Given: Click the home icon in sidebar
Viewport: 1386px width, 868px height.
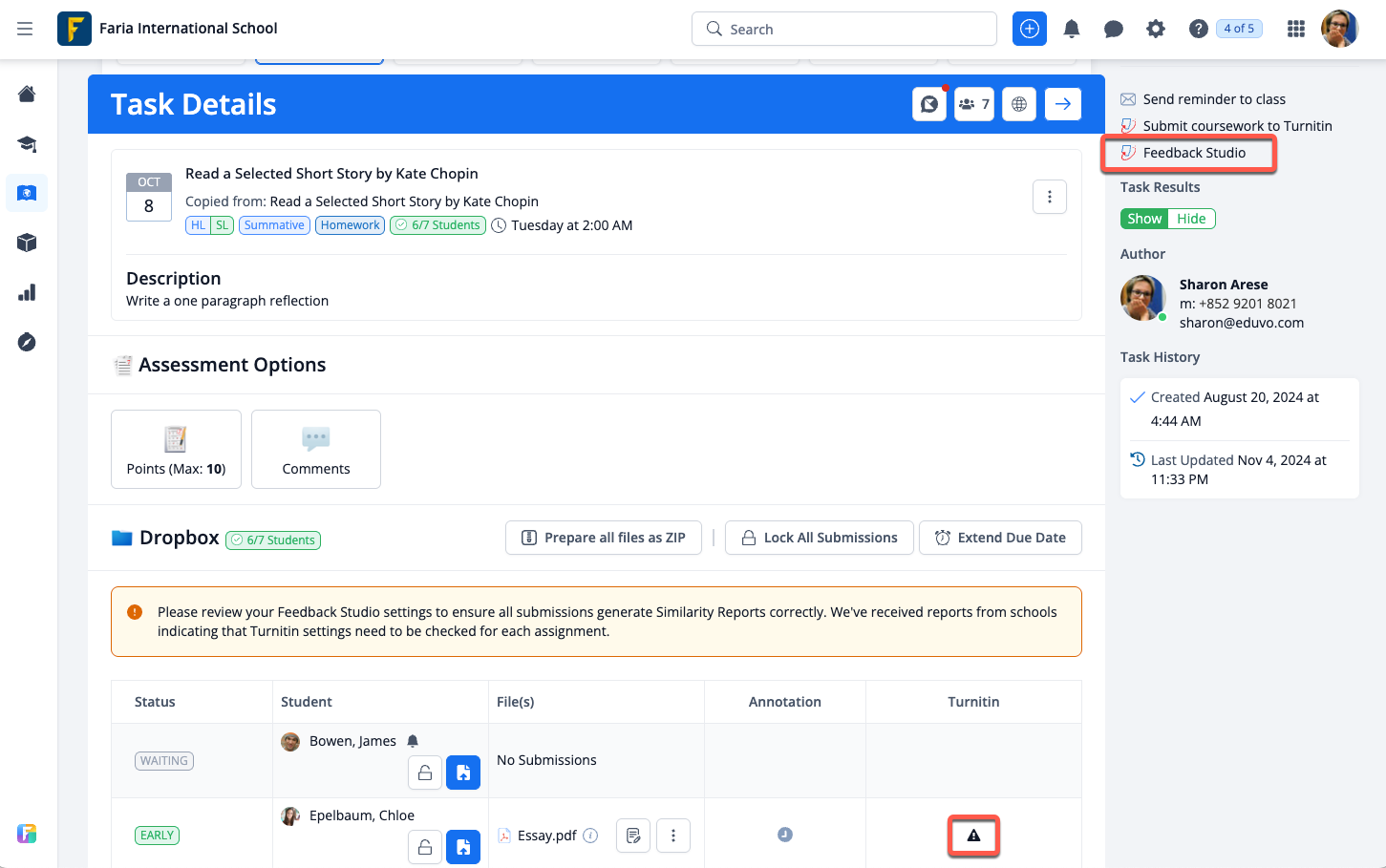Looking at the screenshot, I should (27, 94).
